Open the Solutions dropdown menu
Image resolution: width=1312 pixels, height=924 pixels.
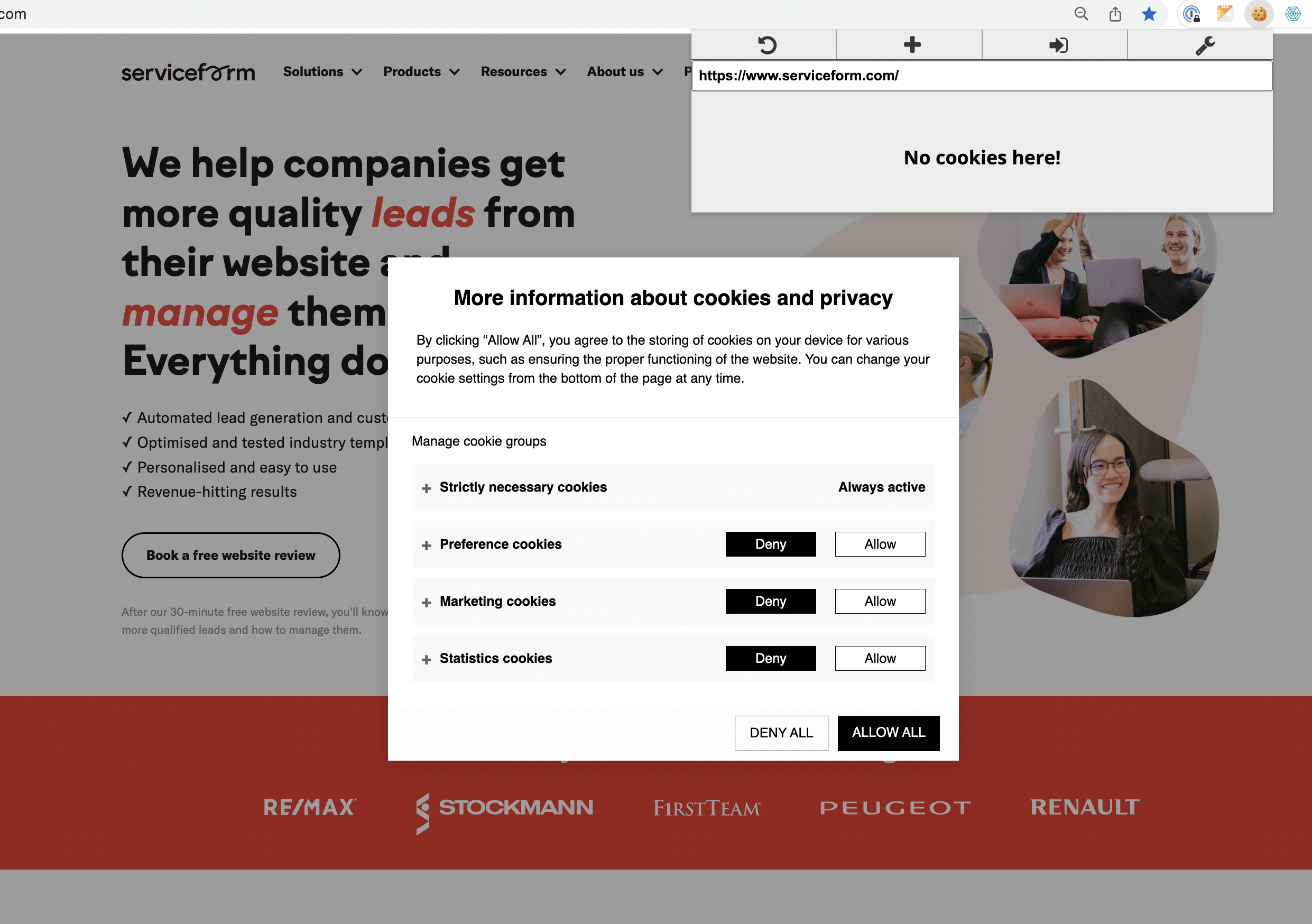pyautogui.click(x=321, y=70)
